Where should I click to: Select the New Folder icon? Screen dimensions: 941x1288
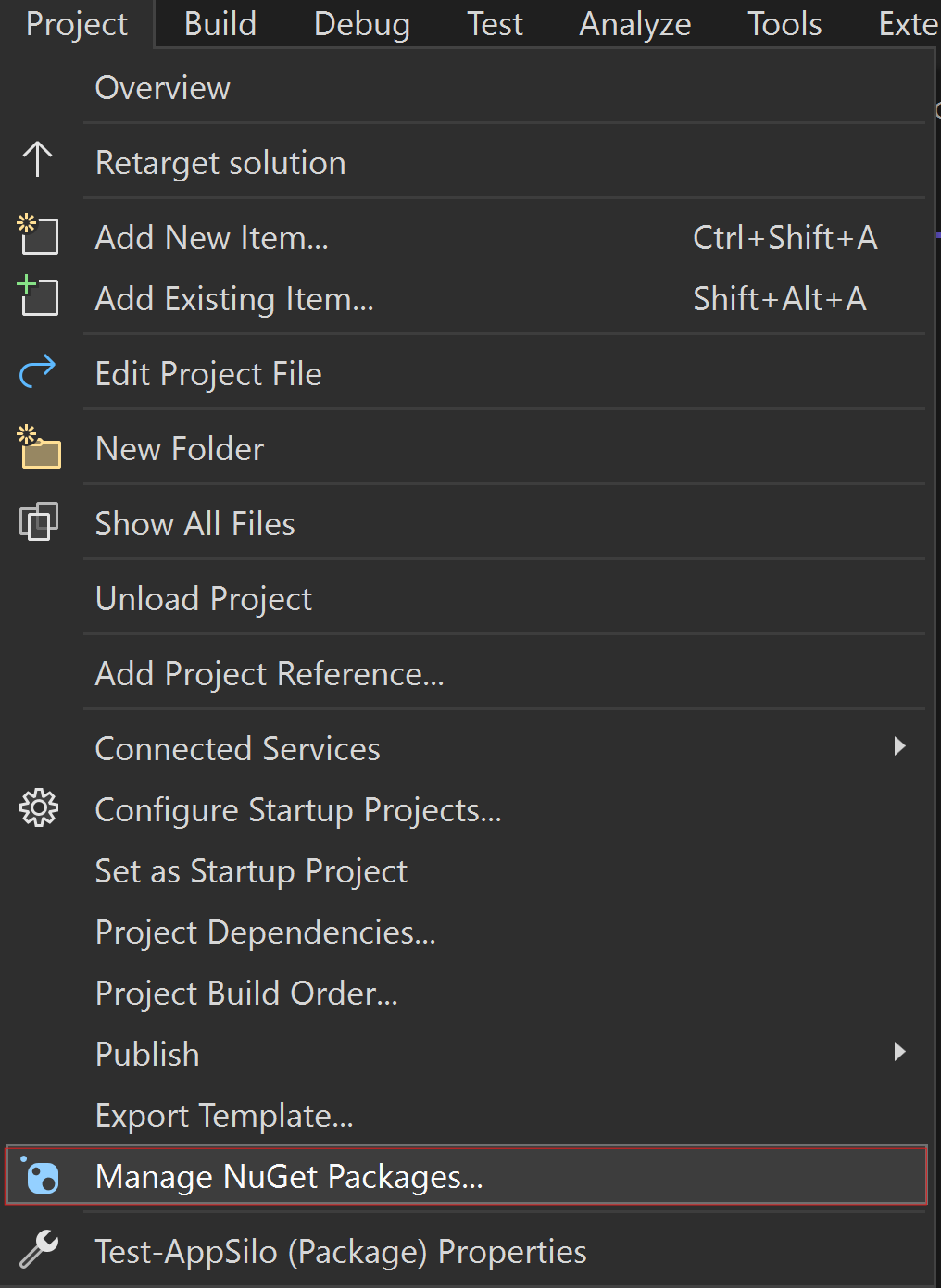(x=38, y=447)
